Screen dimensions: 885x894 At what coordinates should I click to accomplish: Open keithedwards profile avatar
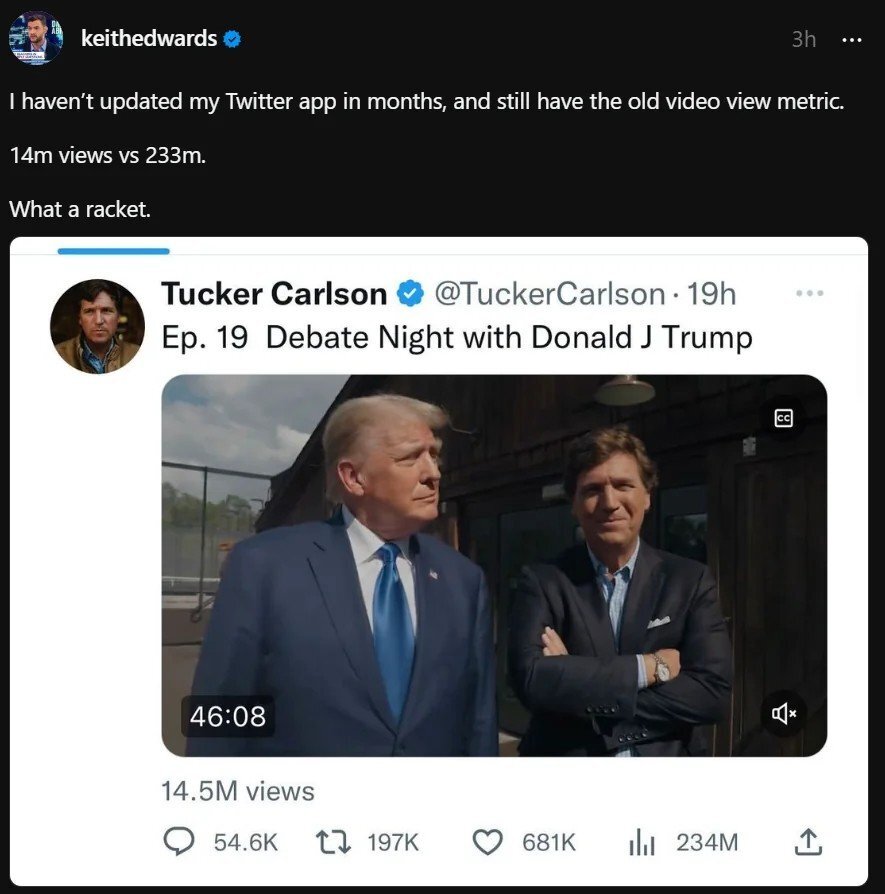point(35,38)
